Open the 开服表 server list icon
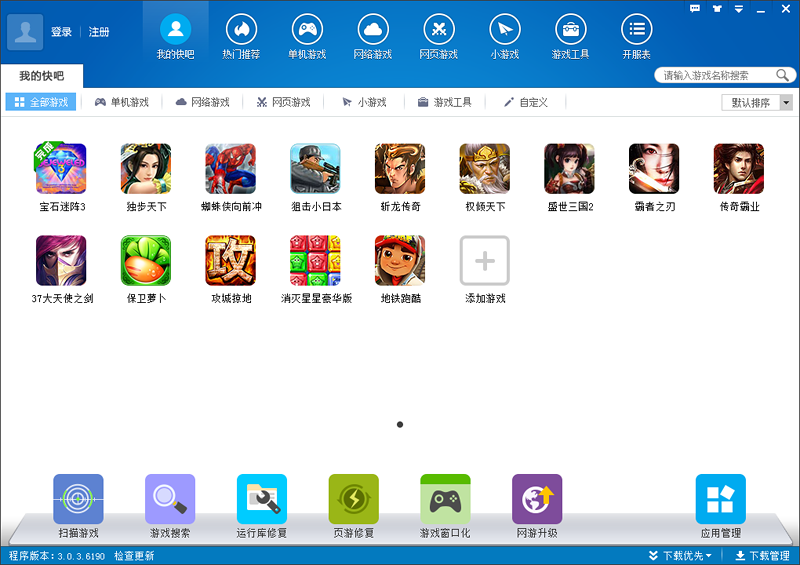 tap(636, 29)
